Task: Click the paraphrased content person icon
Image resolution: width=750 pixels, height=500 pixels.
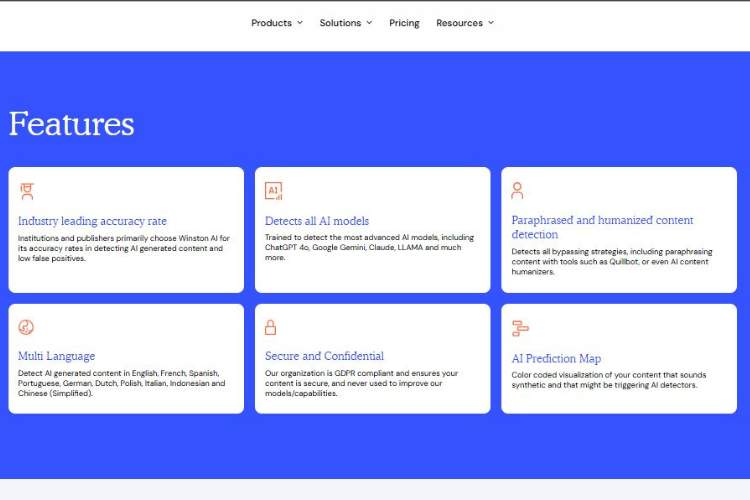Action: point(517,190)
